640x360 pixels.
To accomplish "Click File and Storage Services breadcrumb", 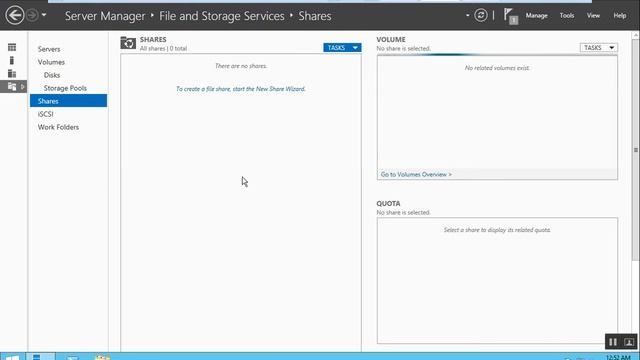I will click(222, 16).
